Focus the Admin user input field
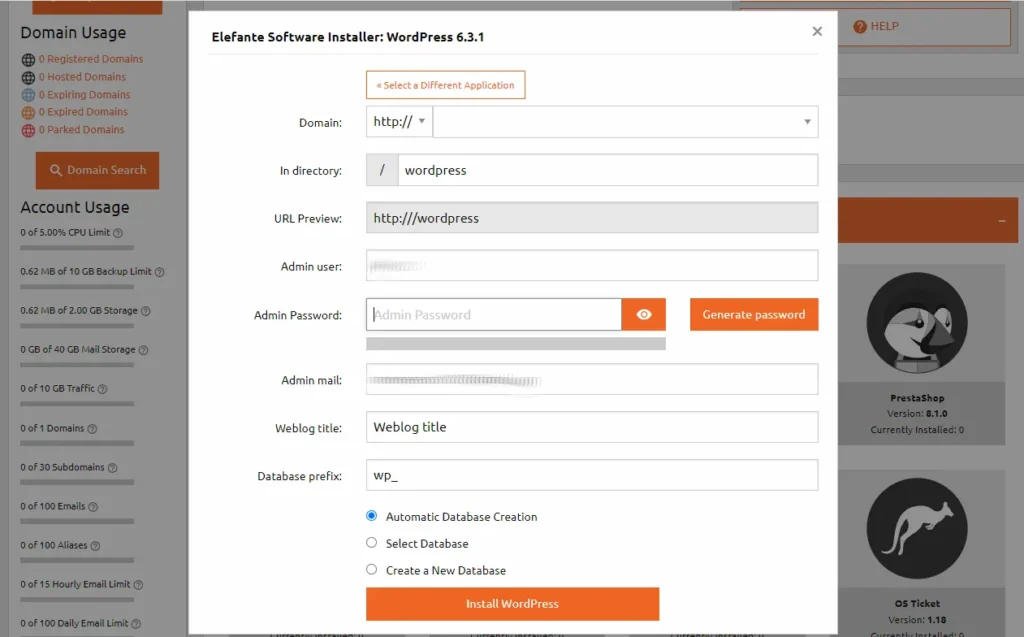Screen dimensions: 1024x637 (592, 266)
